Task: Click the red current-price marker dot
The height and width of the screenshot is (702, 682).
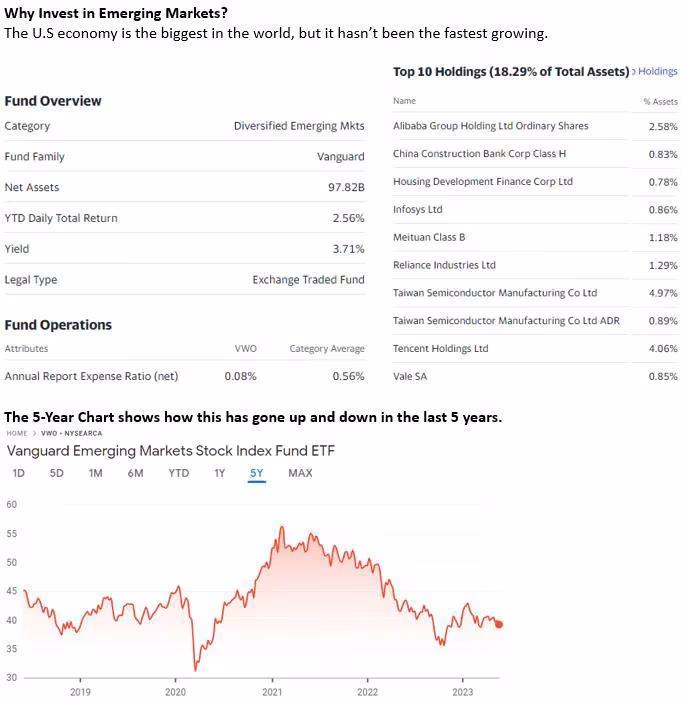Action: tap(499, 624)
